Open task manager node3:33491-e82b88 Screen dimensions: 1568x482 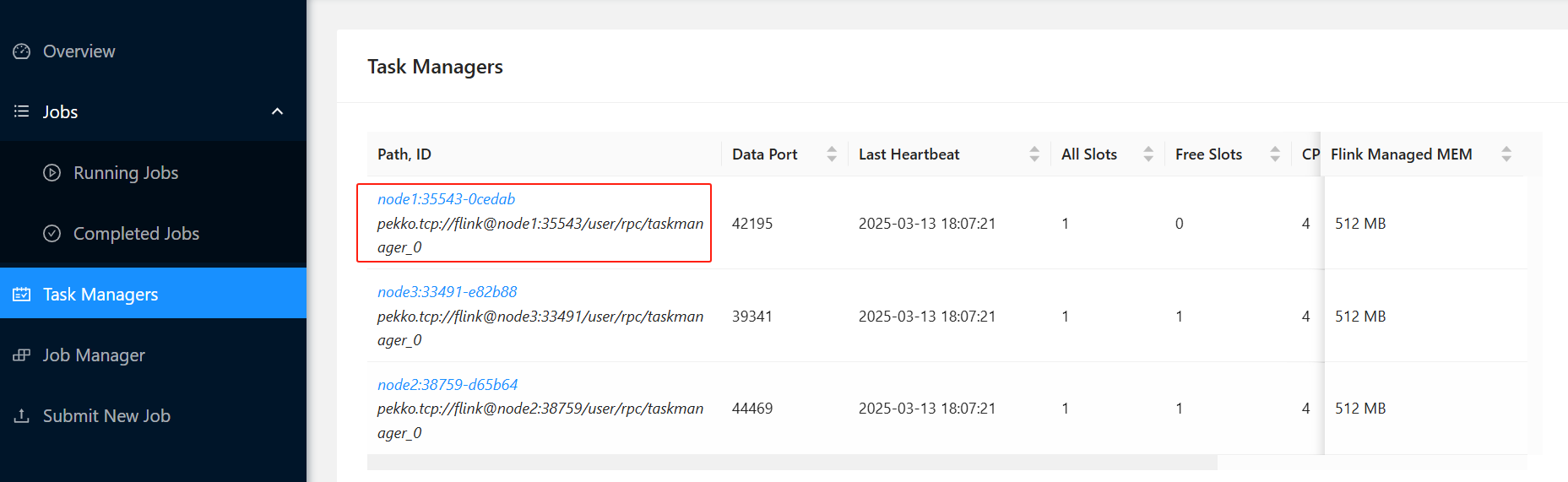[x=447, y=292]
